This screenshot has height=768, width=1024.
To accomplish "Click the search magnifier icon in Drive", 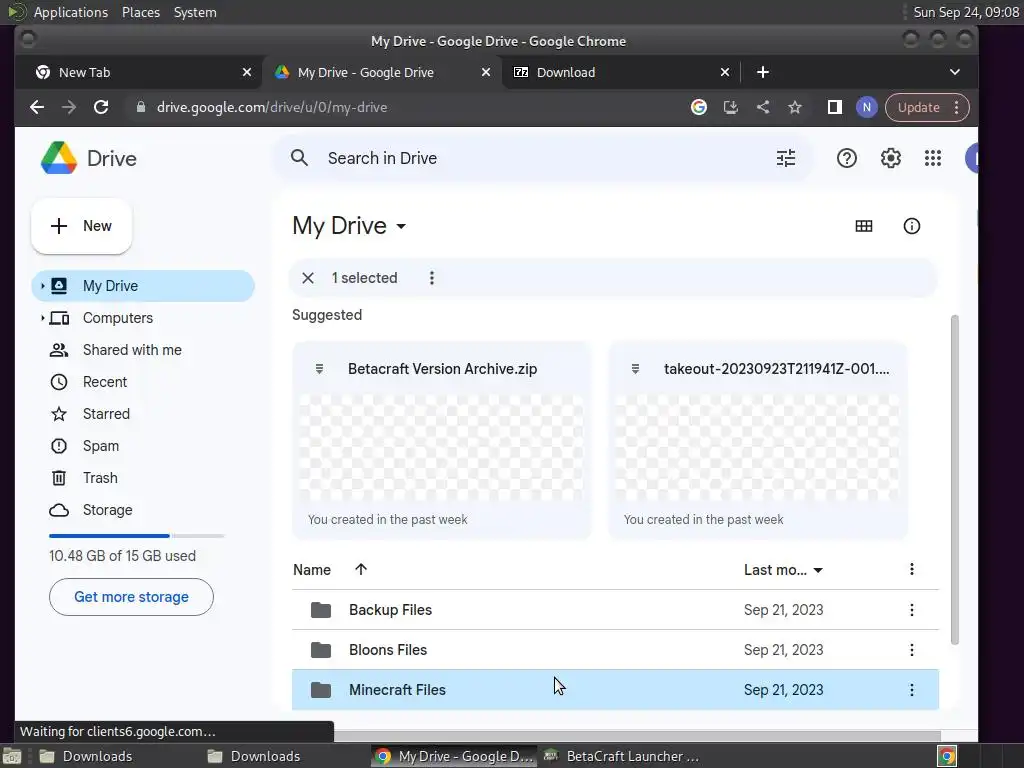I will (299, 158).
